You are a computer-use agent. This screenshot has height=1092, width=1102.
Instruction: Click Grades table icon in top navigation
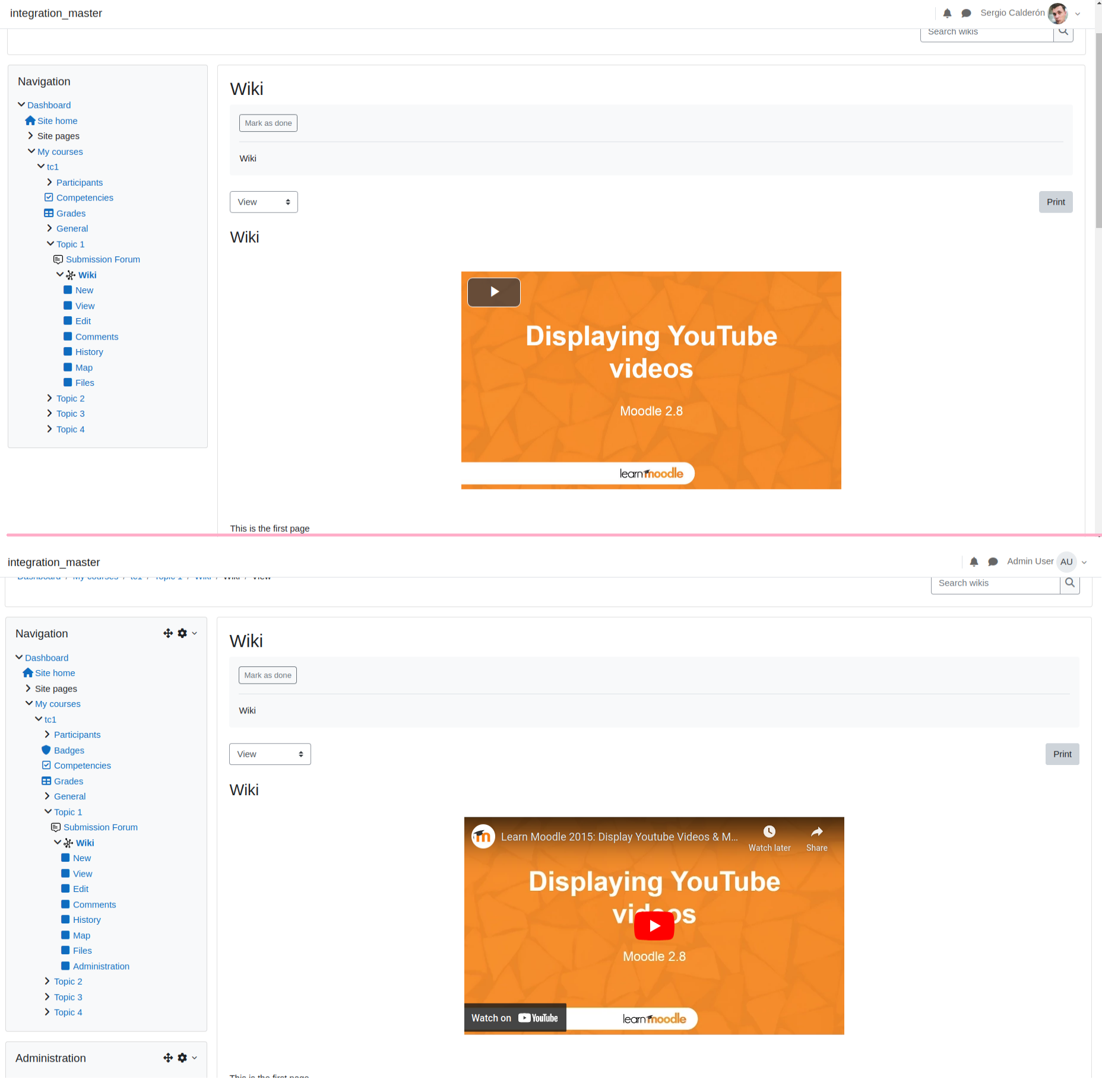pyautogui.click(x=49, y=213)
